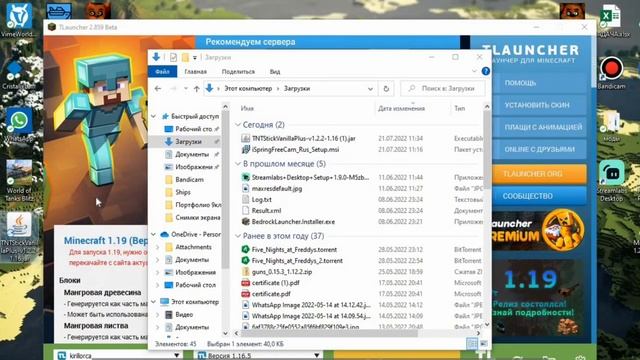The width and height of the screenshot is (640, 360).
Task: Select TNTStickVanillaPlus jar file icon
Action: click(x=245, y=138)
